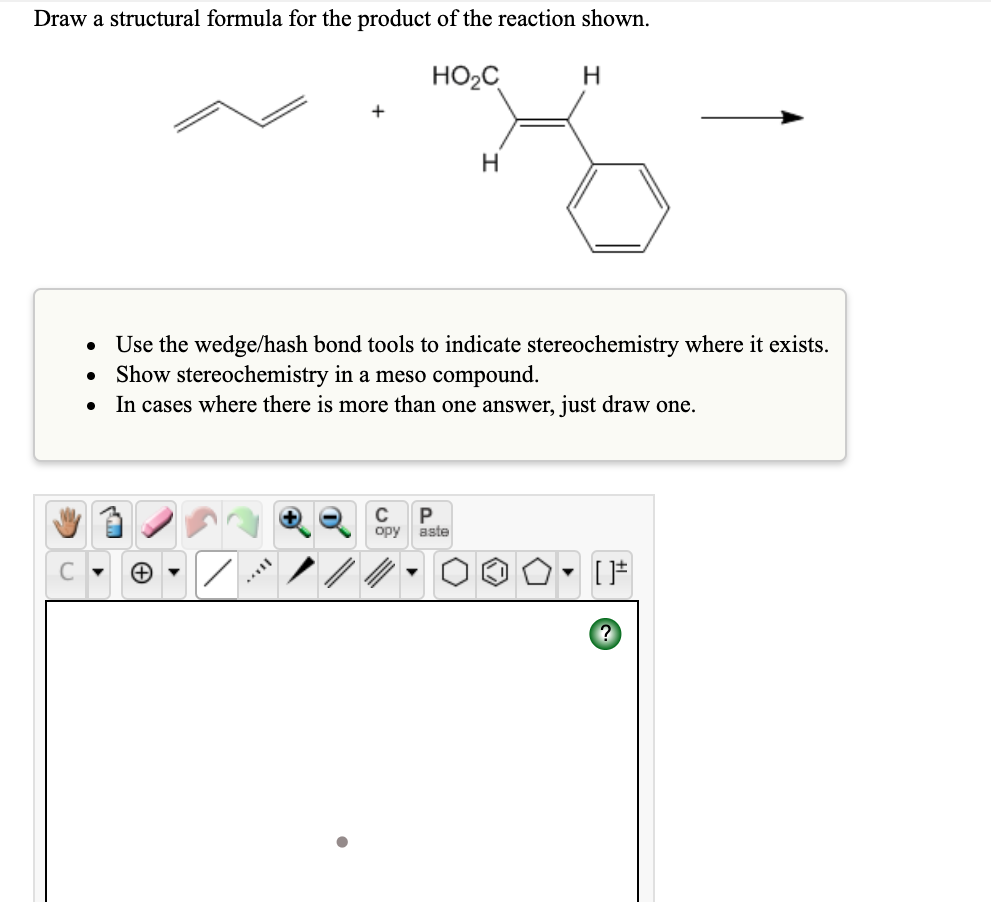
Task: Open the green question mark help
Action: coord(605,634)
